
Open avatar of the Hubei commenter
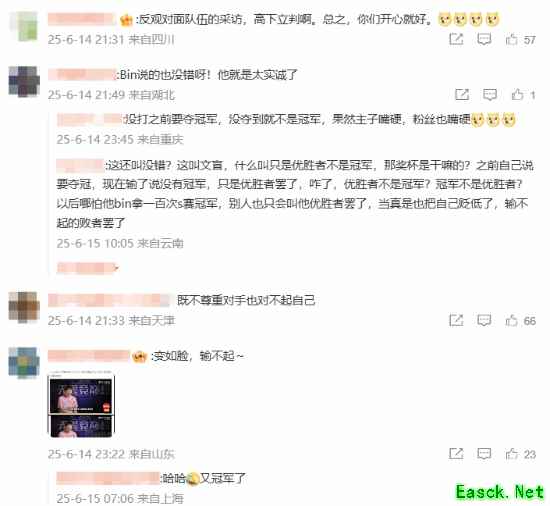(24, 81)
